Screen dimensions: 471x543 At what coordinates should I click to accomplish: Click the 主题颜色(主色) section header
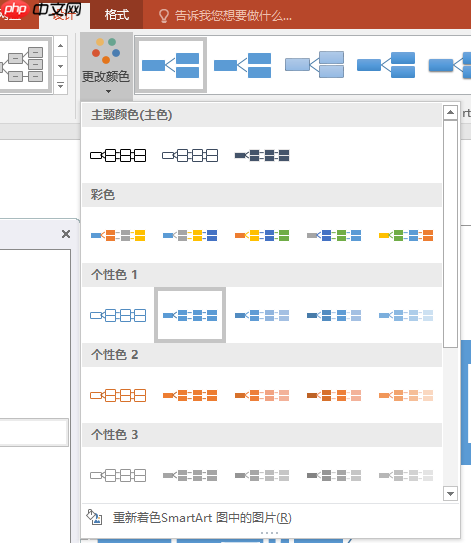(x=262, y=115)
